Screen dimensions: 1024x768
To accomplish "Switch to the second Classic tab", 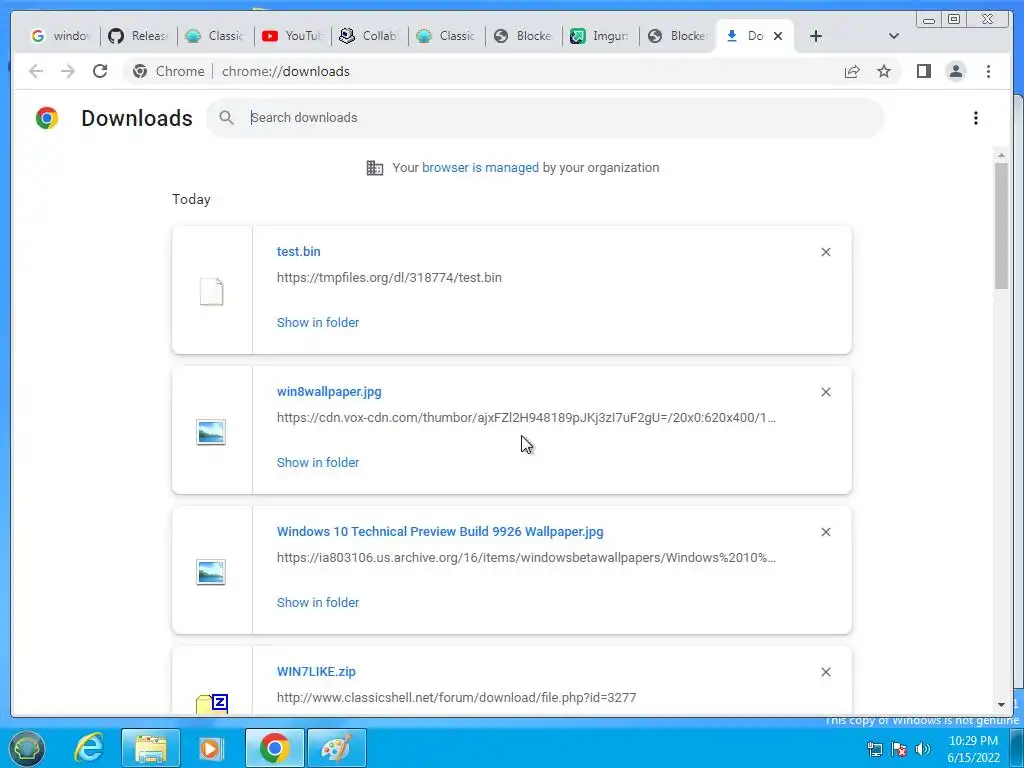I will pyautogui.click(x=447, y=36).
